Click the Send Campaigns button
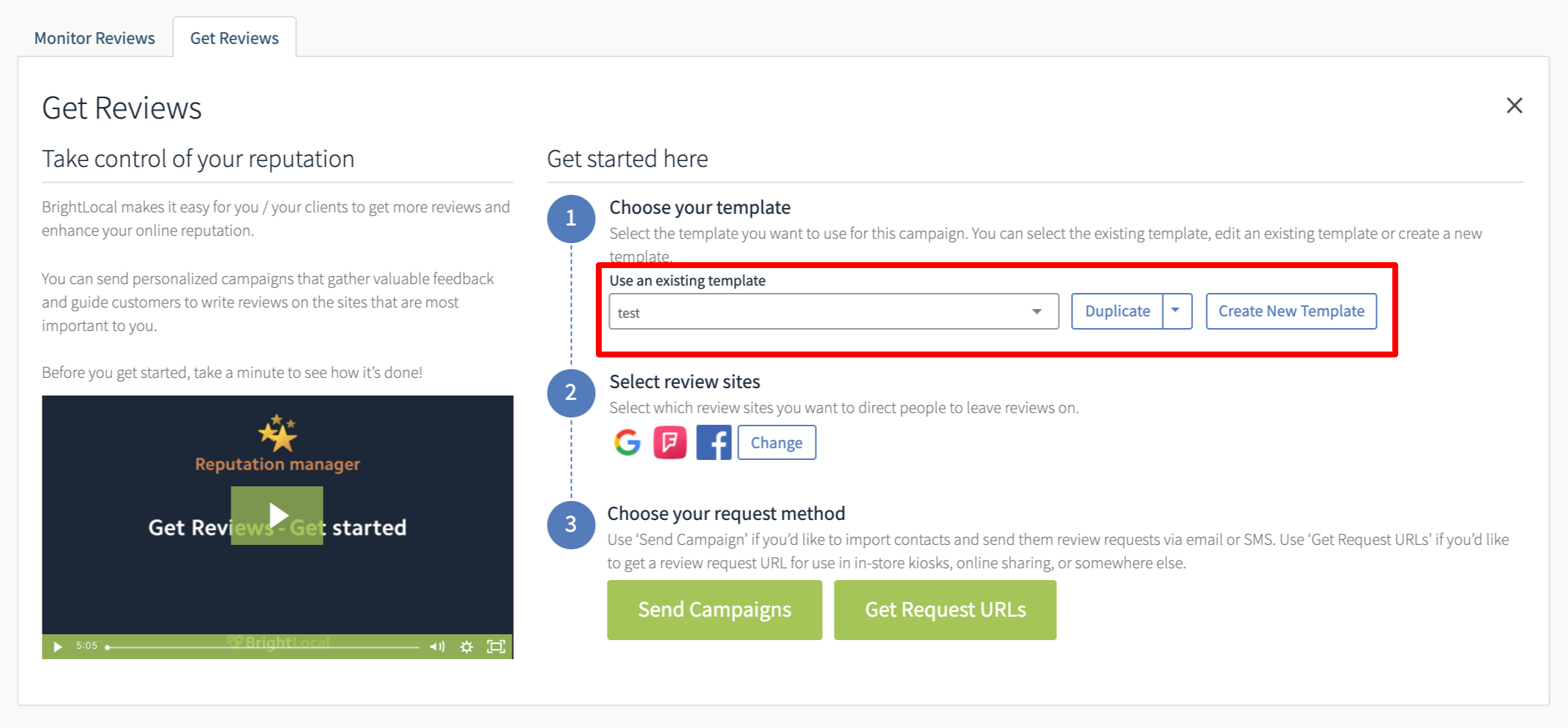This screenshot has height=728, width=1568. [714, 610]
